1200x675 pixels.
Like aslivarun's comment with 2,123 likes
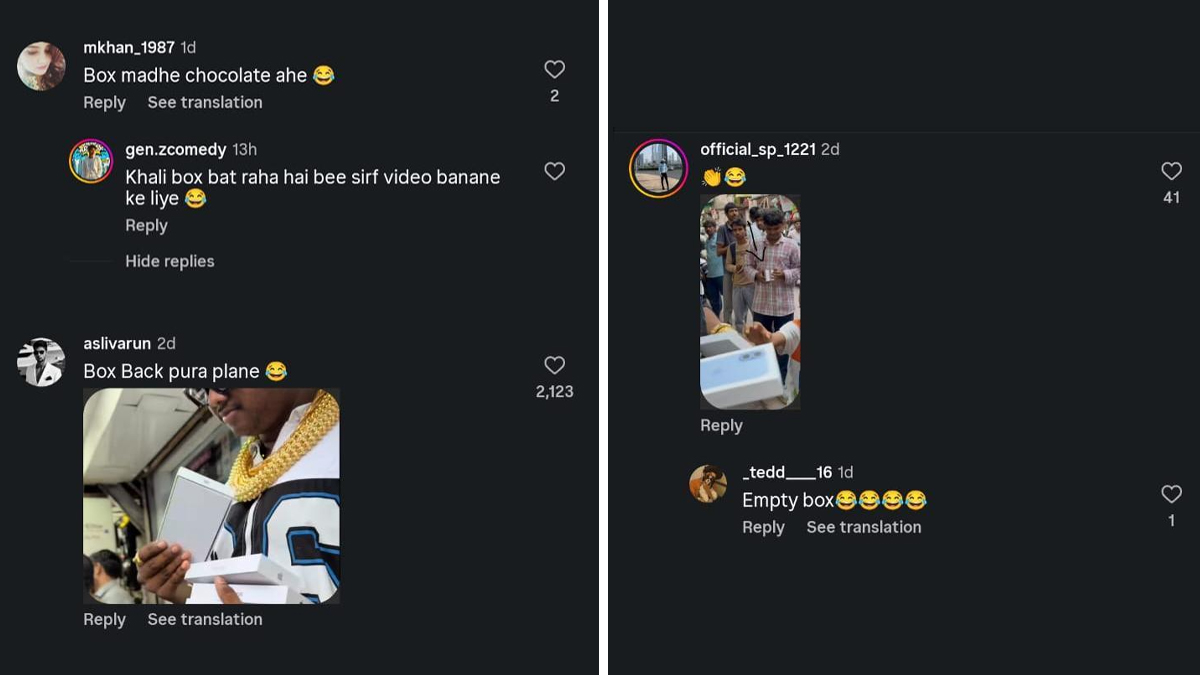pos(554,365)
